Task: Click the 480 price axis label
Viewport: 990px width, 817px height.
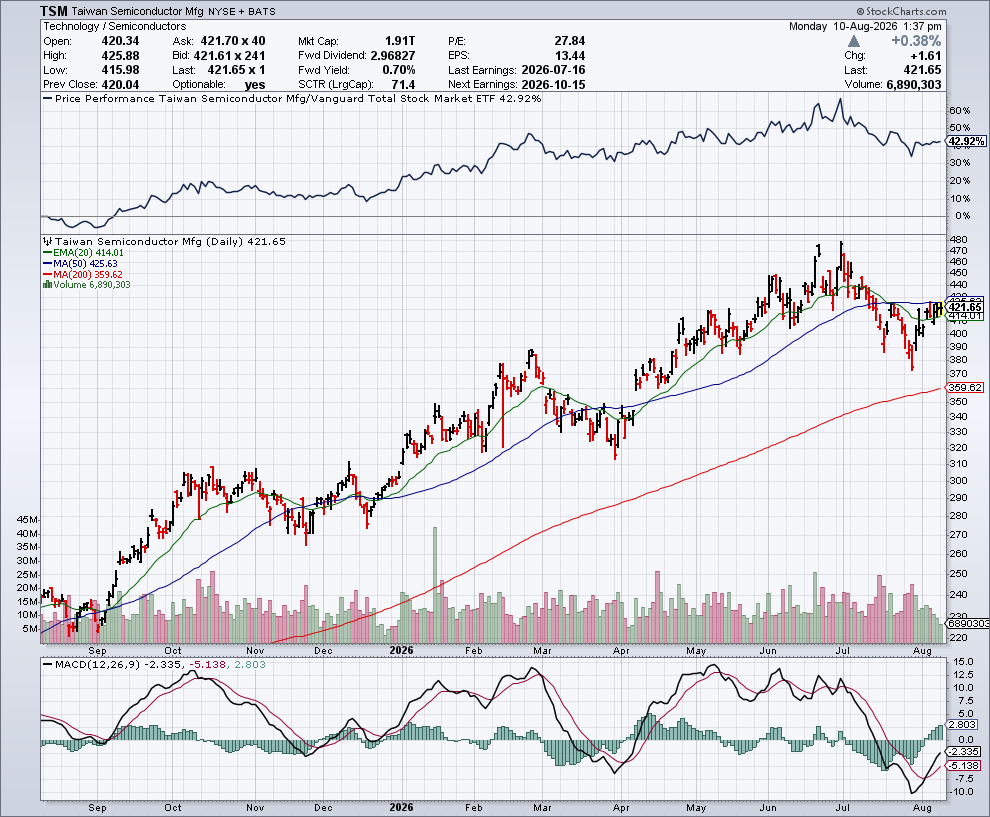Action: click(x=958, y=239)
